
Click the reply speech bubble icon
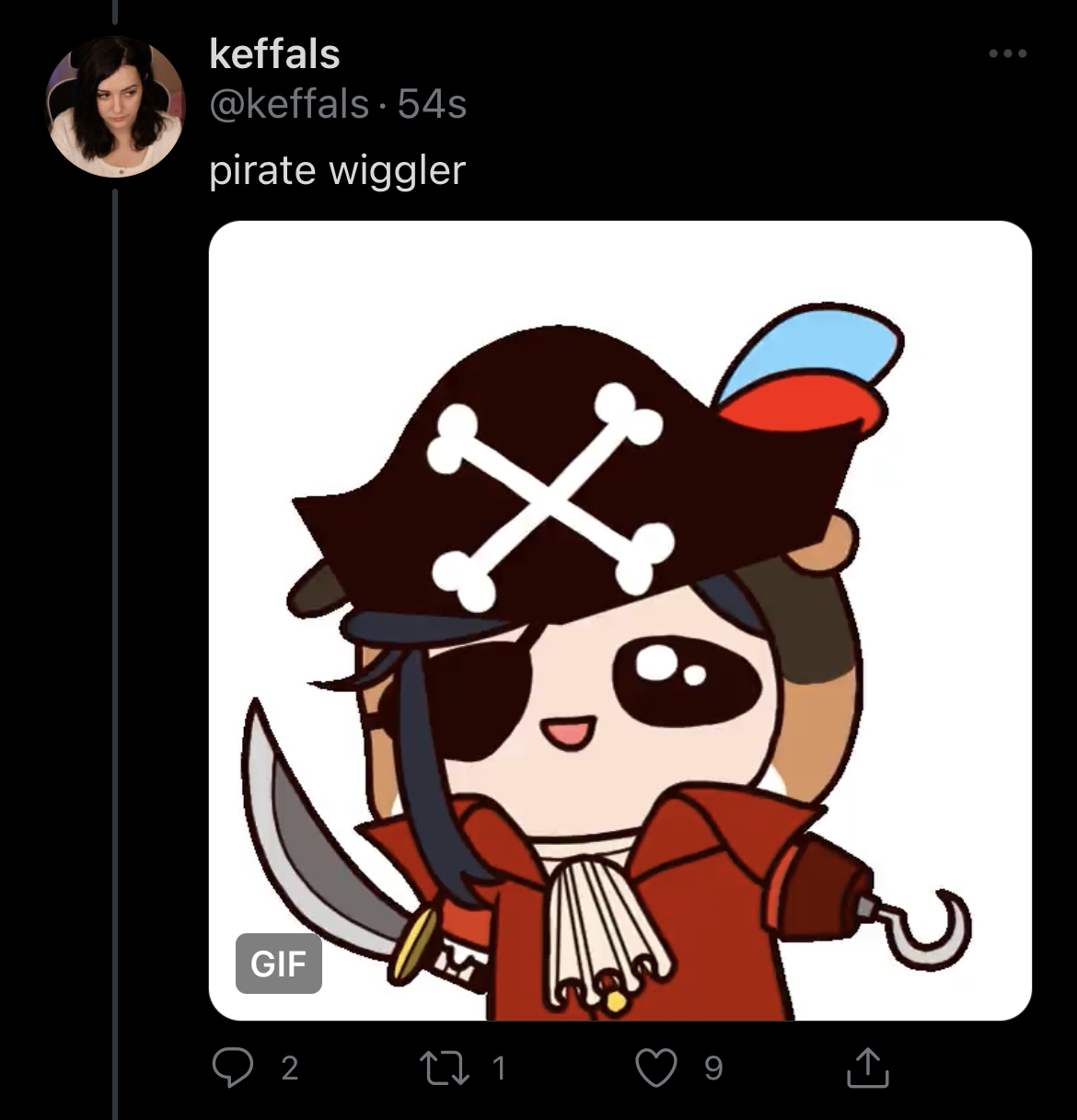(x=233, y=1068)
